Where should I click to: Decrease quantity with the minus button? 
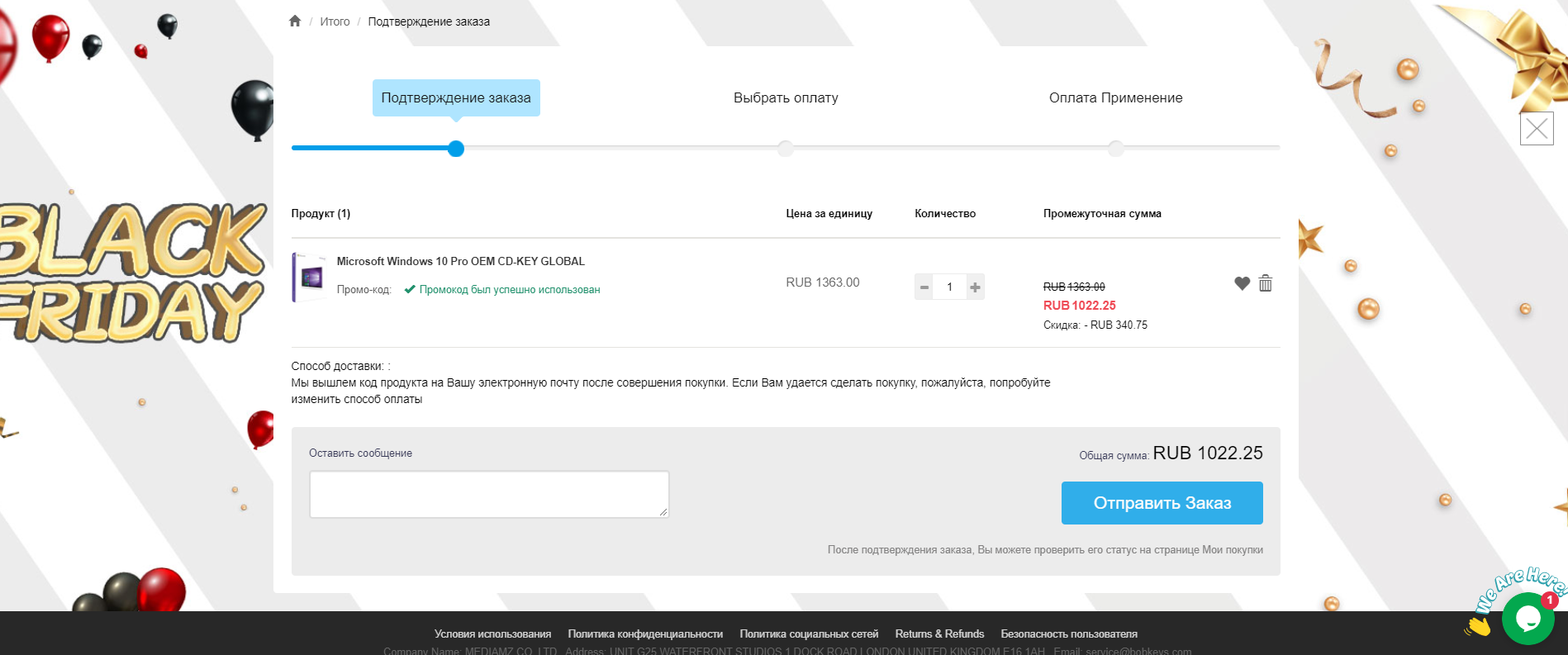[x=924, y=287]
